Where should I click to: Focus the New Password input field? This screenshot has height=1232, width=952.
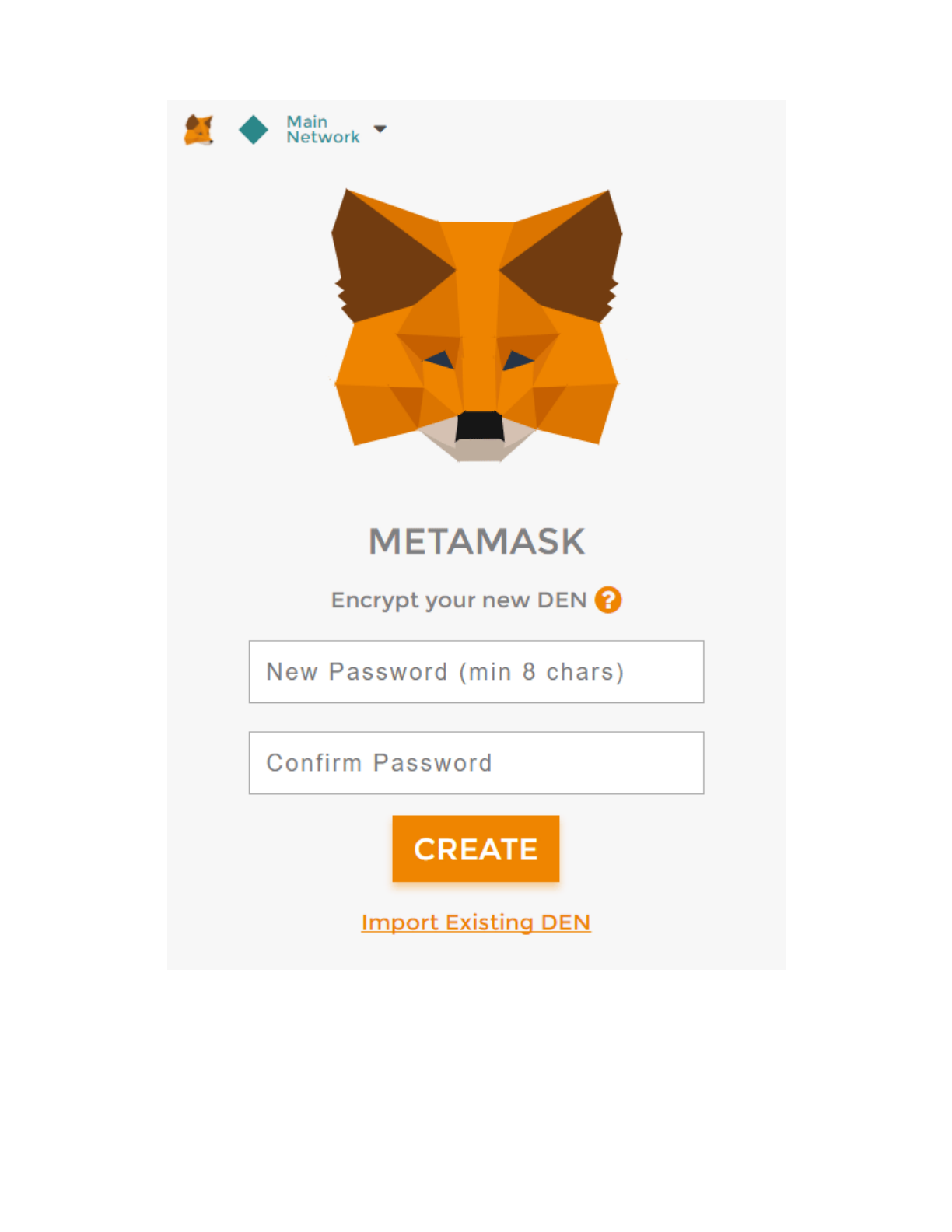coord(476,672)
